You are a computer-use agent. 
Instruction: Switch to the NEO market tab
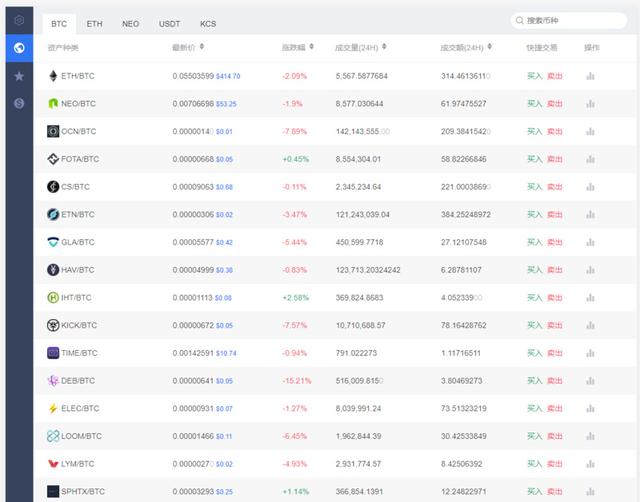(x=131, y=23)
